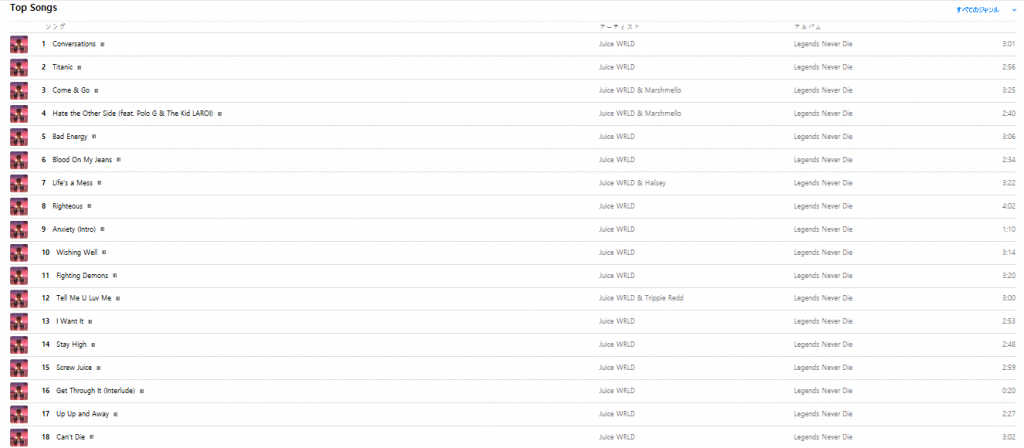Image resolution: width=1024 pixels, height=448 pixels.
Task: Click the explicit icon beside Wishing Well
Action: pyautogui.click(x=104, y=252)
